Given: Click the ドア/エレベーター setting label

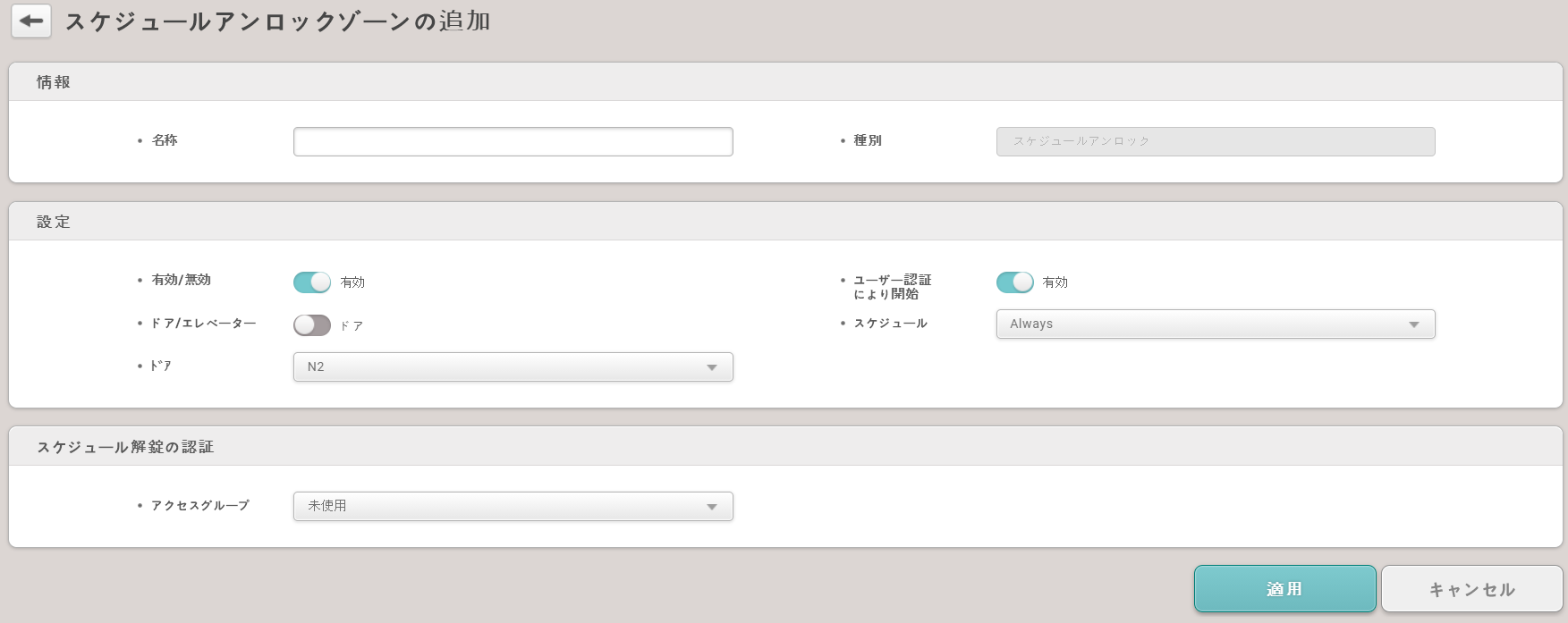Looking at the screenshot, I should point(204,324).
